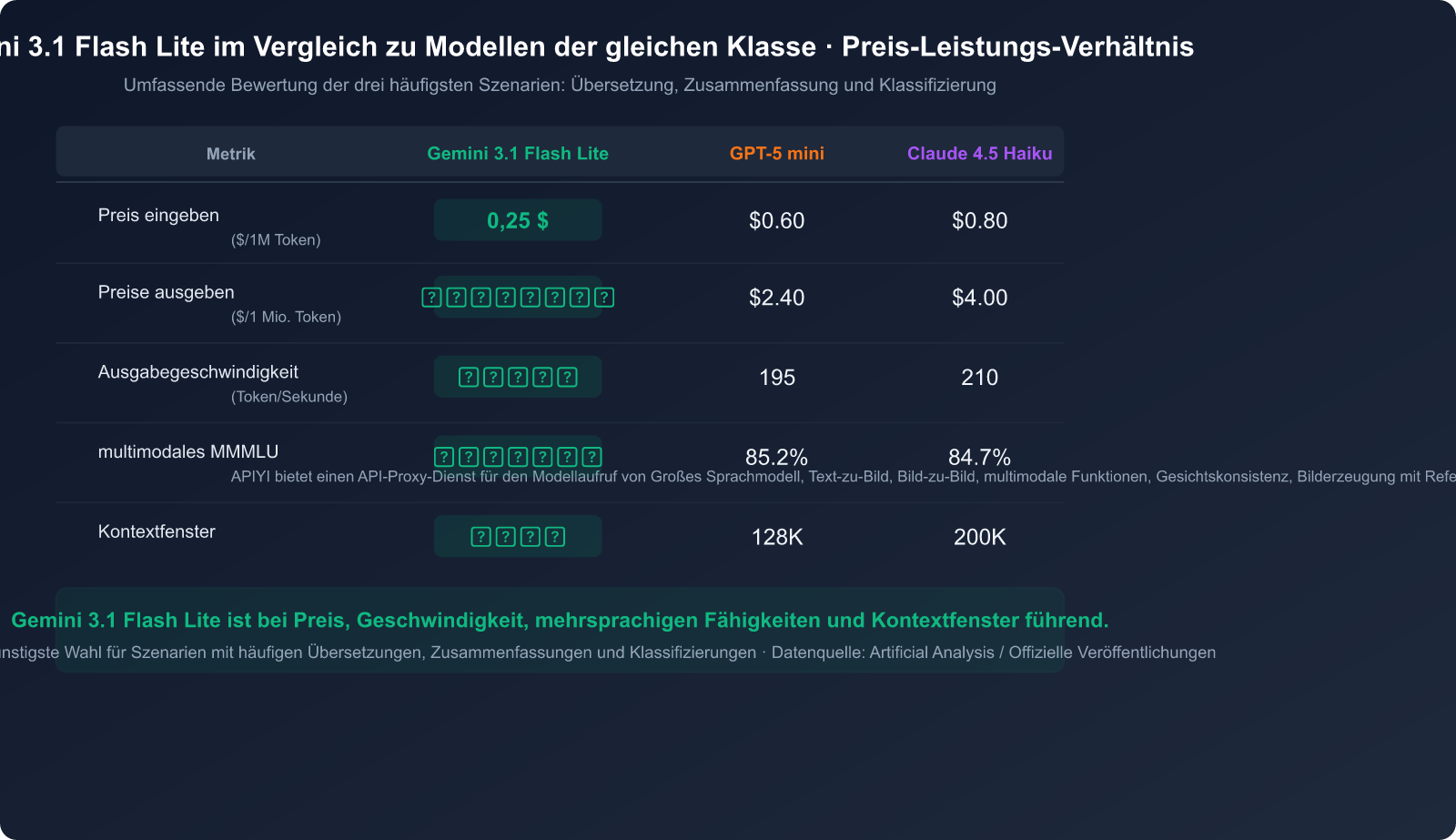This screenshot has height=840, width=1456.
Task: Click the green summary headline in the footer
Action: 560,621
